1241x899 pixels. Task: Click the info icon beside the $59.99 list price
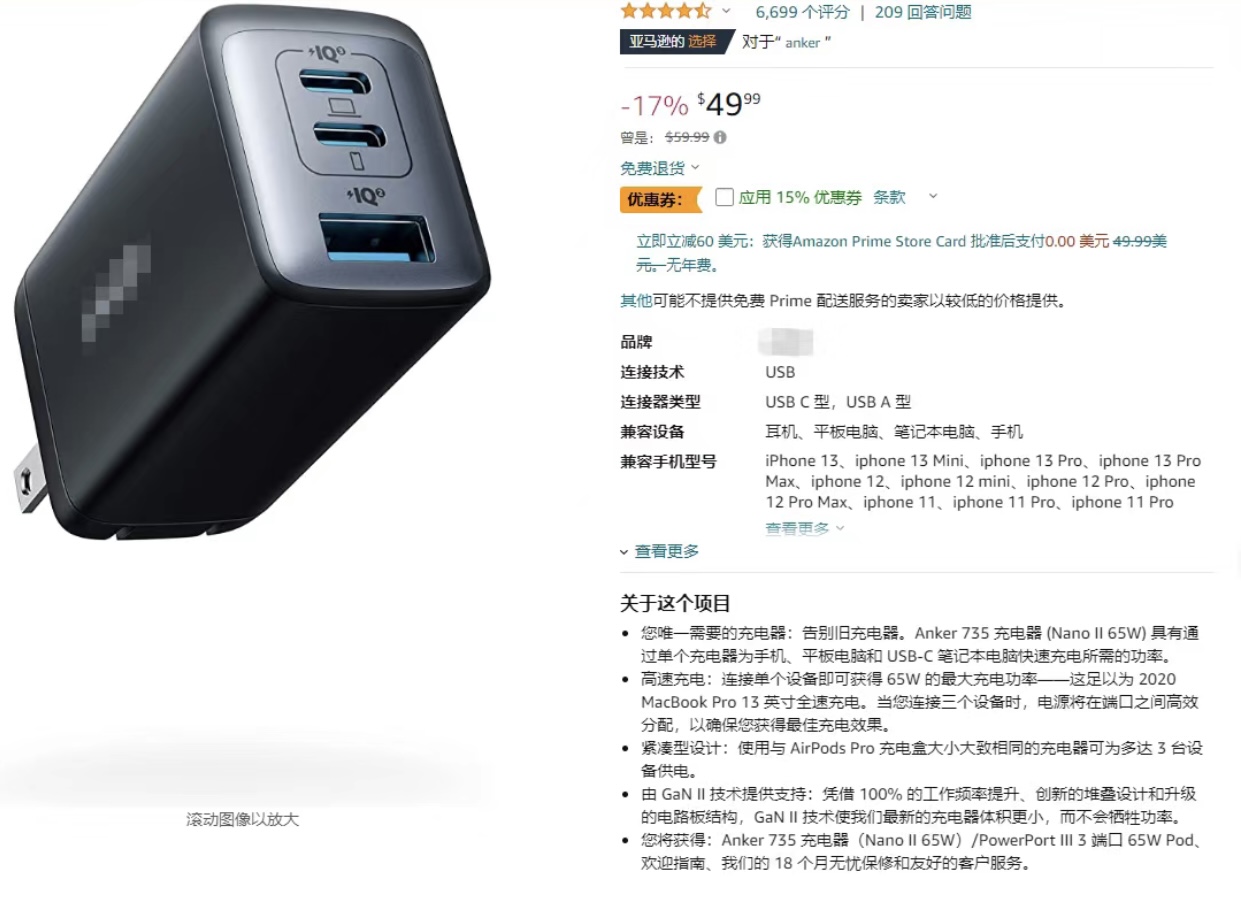(720, 138)
